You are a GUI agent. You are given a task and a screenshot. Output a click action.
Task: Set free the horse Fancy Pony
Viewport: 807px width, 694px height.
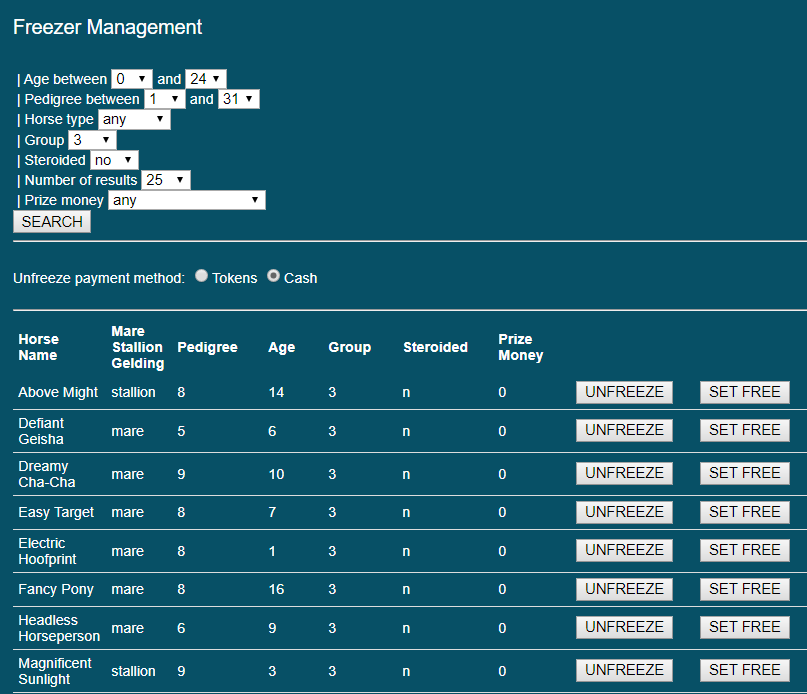pyautogui.click(x=744, y=589)
